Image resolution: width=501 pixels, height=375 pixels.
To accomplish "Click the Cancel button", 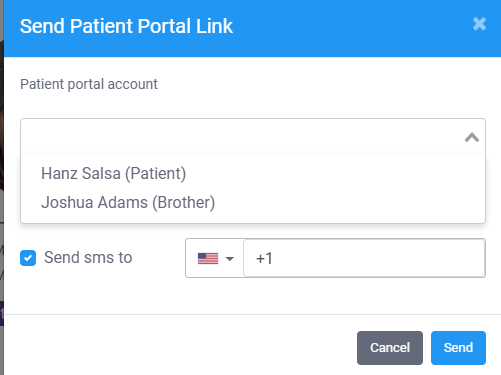I will coord(390,348).
